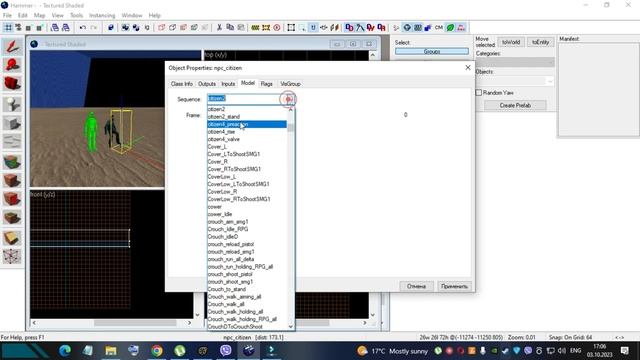Choose citizen2_stand sequence

(247, 117)
